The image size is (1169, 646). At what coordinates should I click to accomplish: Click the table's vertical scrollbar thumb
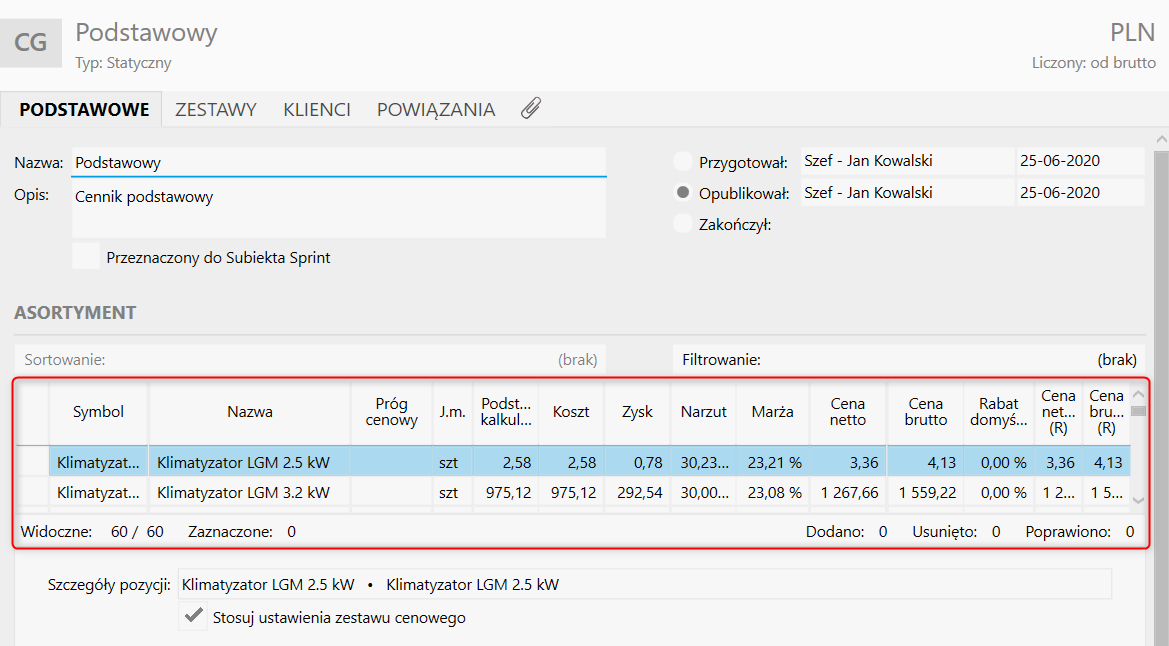pyautogui.click(x=1138, y=410)
